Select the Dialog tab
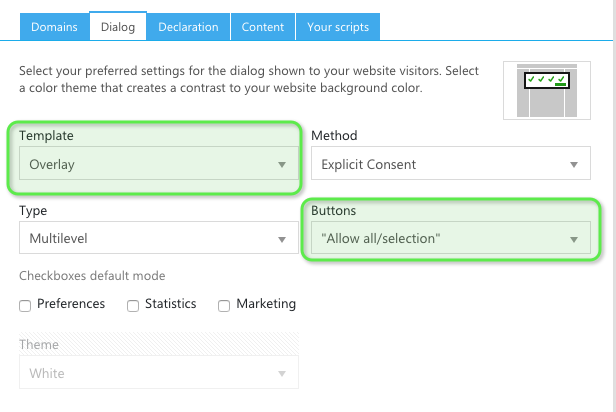This screenshot has width=616, height=412. click(117, 27)
